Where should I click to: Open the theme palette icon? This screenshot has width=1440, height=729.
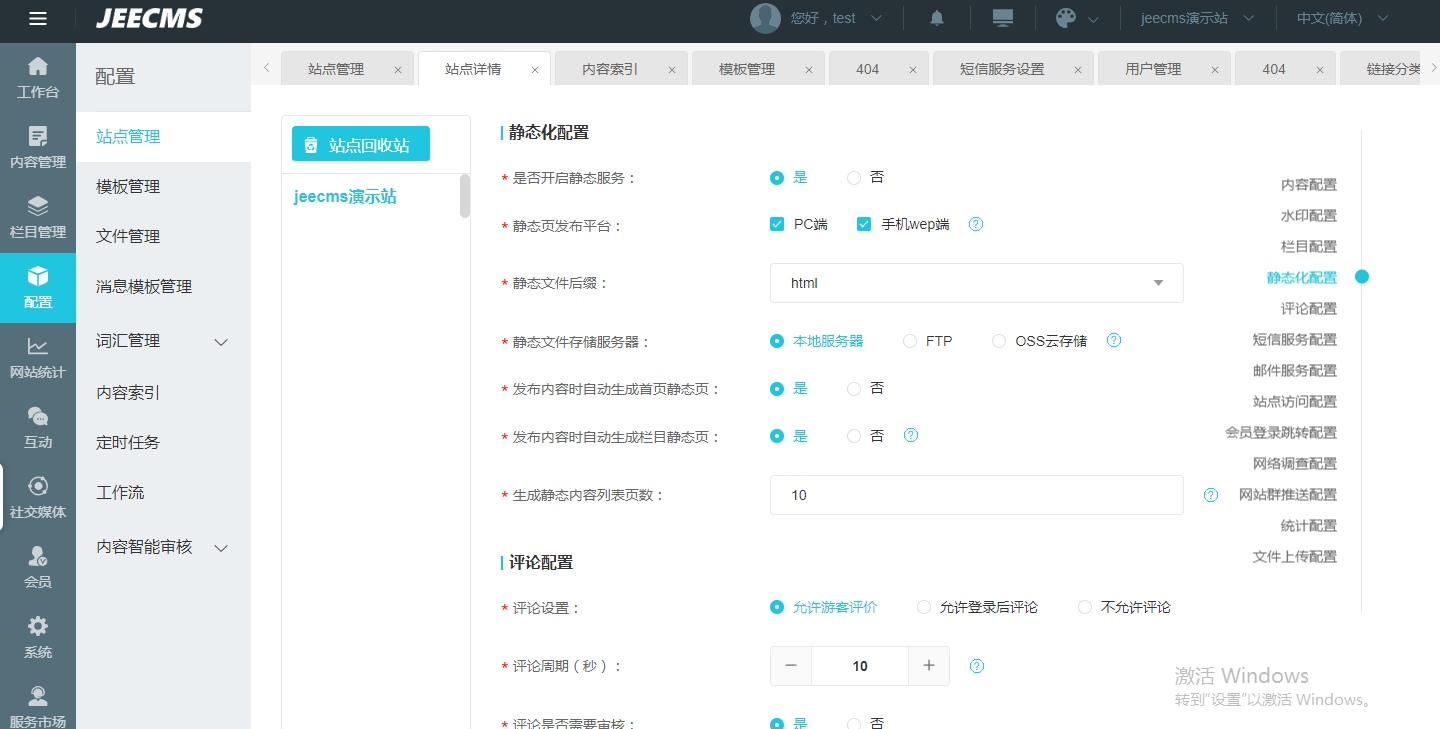coord(1066,18)
